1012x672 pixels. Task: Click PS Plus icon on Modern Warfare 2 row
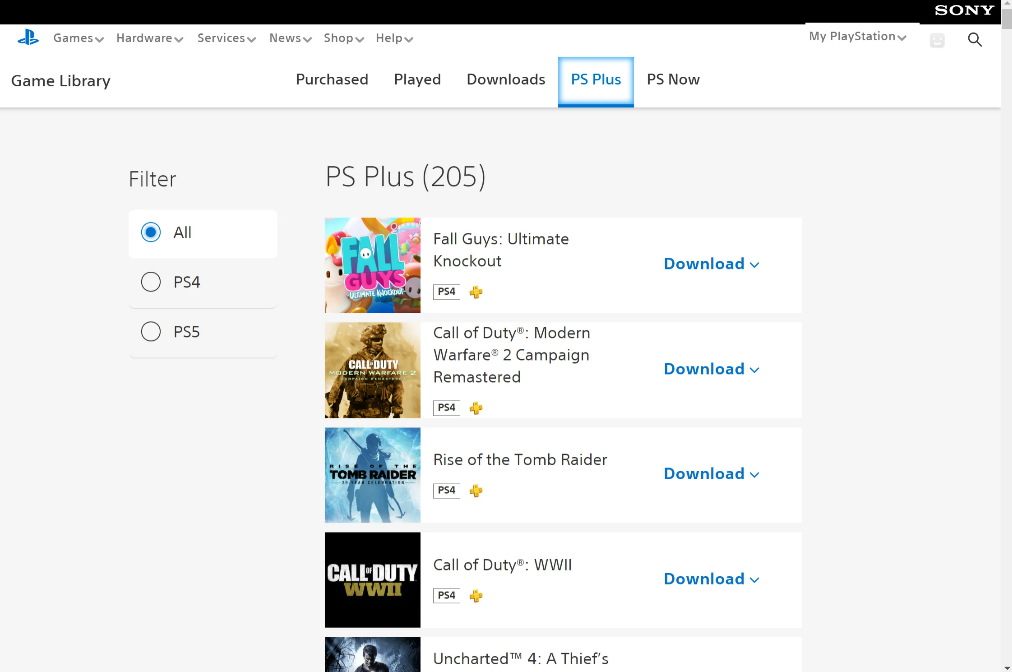[476, 408]
